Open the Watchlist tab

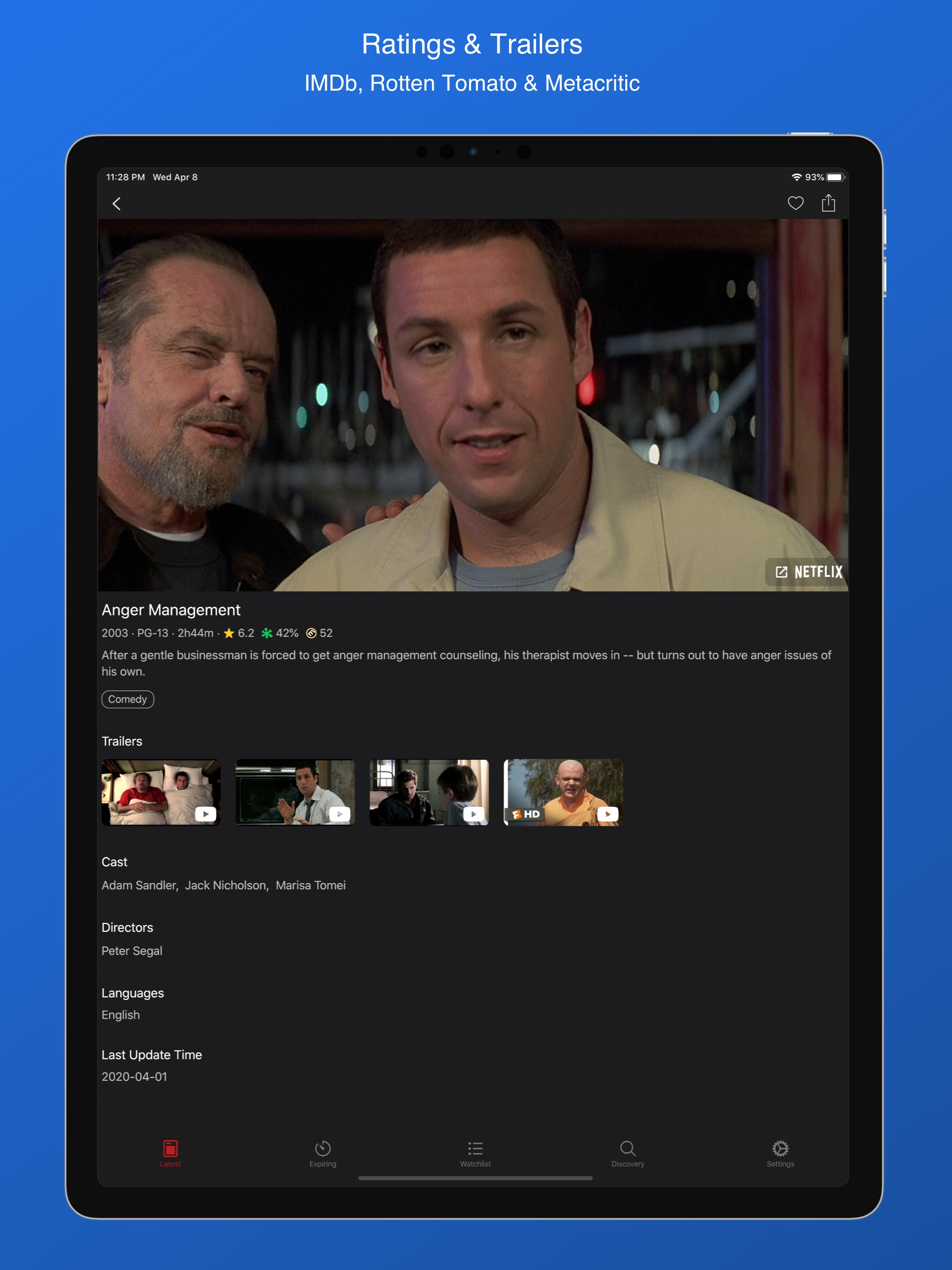[476, 1153]
